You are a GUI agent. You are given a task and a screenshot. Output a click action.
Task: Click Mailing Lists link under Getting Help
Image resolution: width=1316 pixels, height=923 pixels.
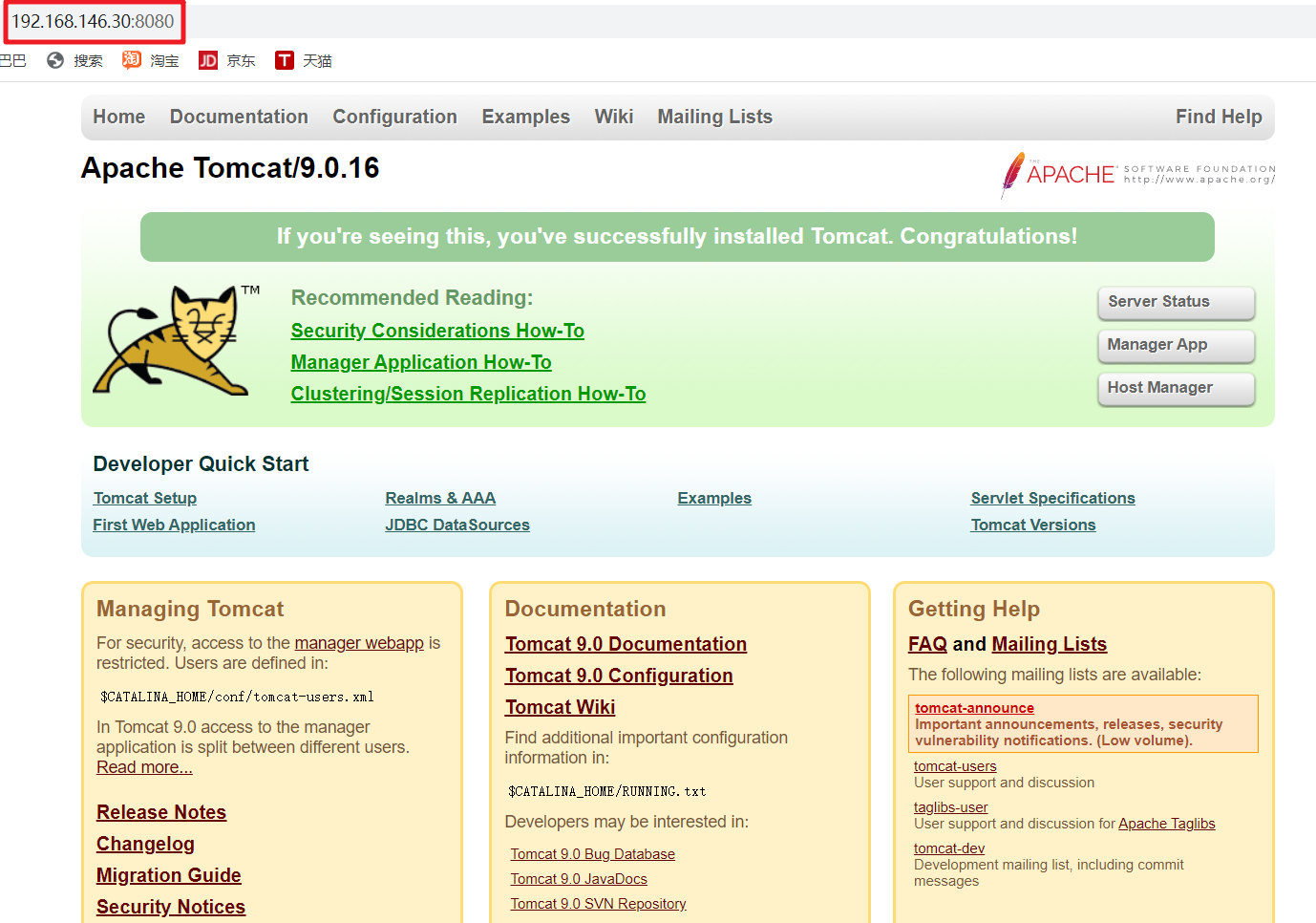click(x=1049, y=644)
